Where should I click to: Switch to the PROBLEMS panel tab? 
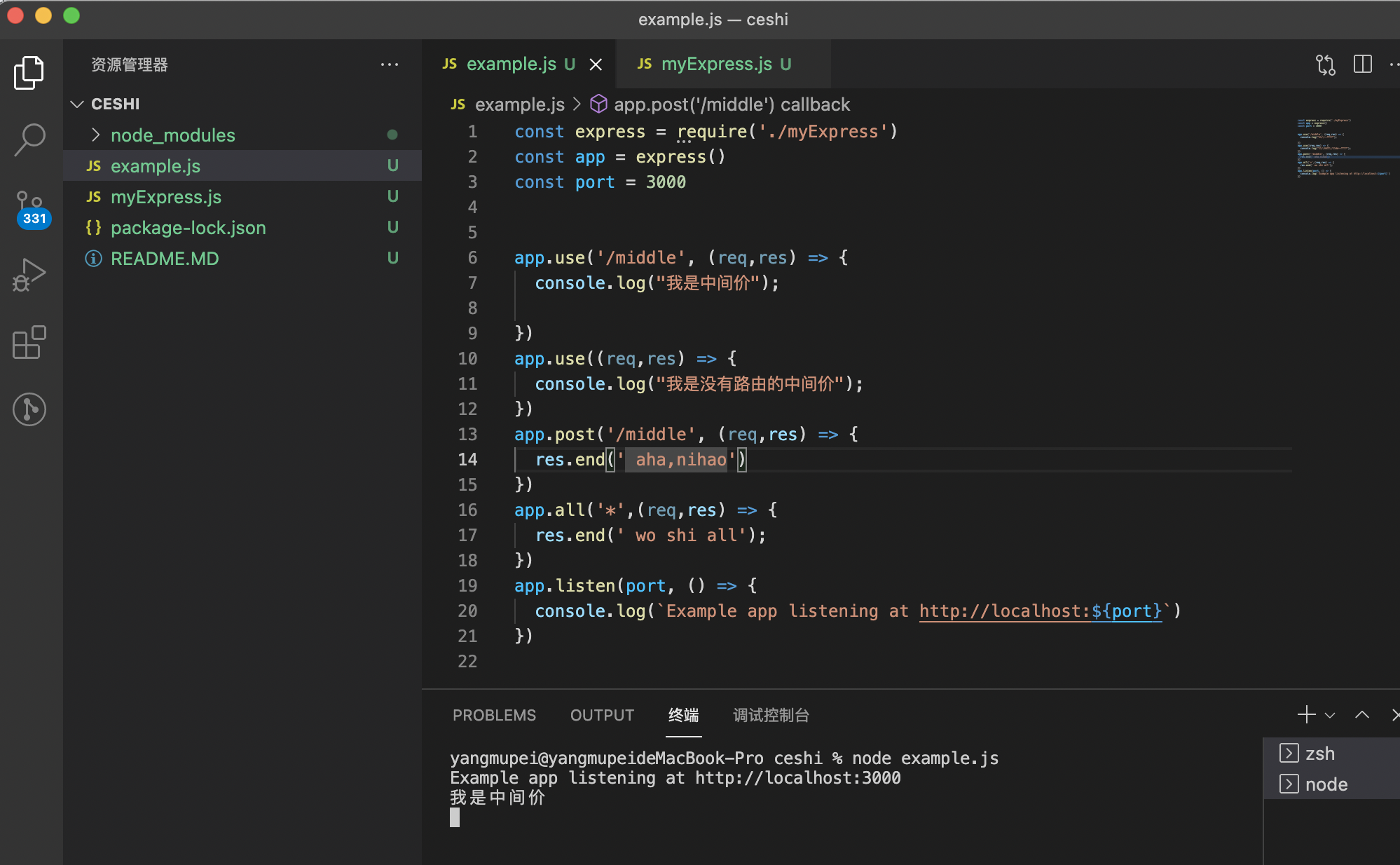(494, 715)
